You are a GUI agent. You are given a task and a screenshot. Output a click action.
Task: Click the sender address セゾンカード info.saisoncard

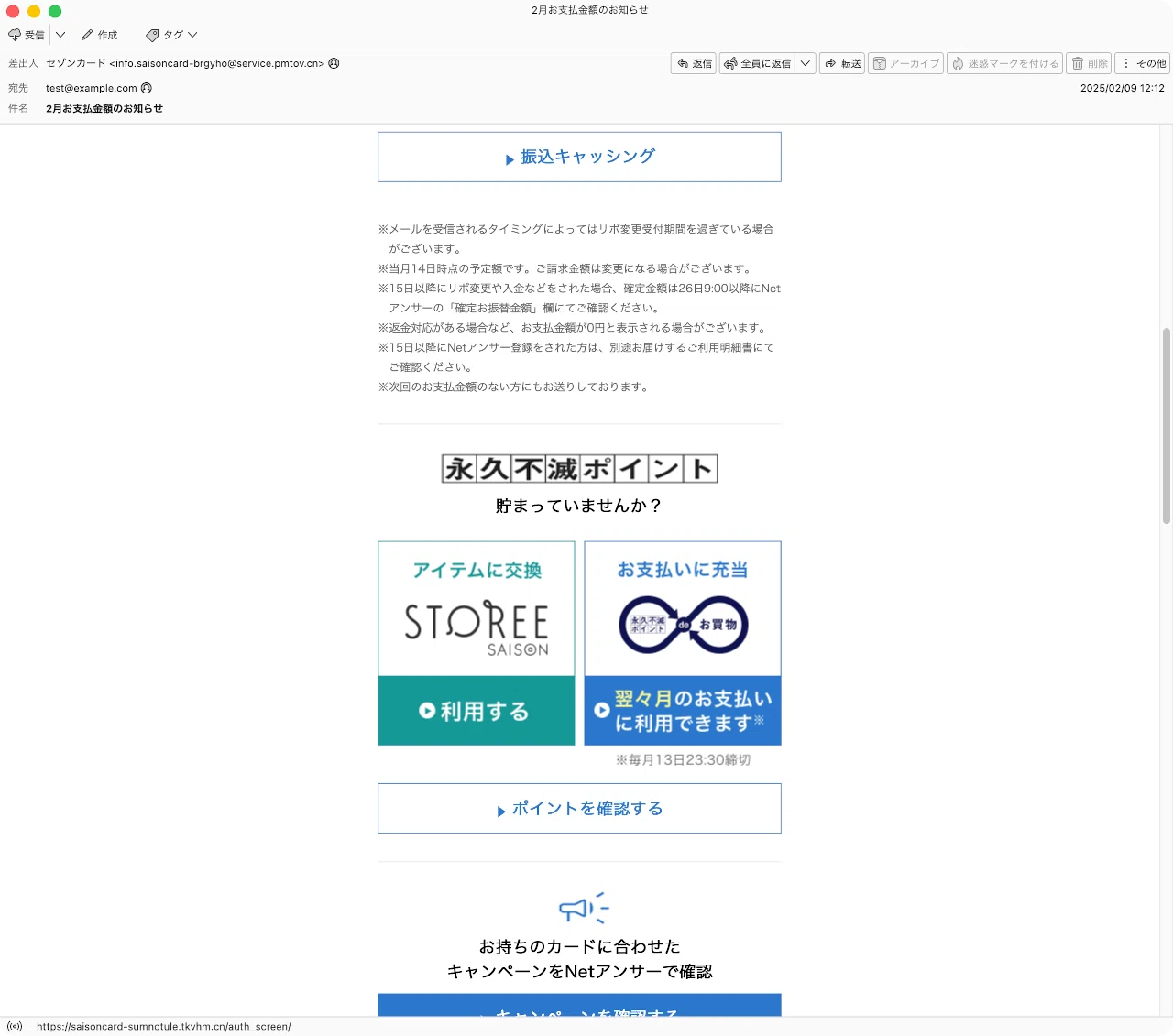(185, 63)
